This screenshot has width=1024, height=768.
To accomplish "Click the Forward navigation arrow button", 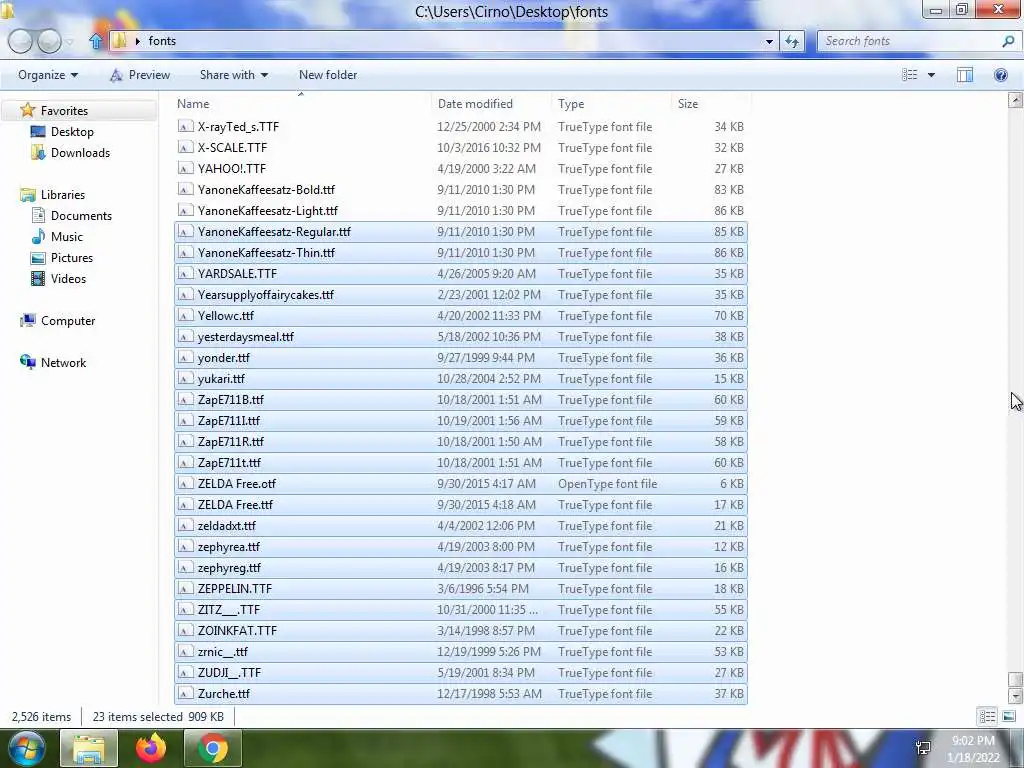I will tap(49, 41).
